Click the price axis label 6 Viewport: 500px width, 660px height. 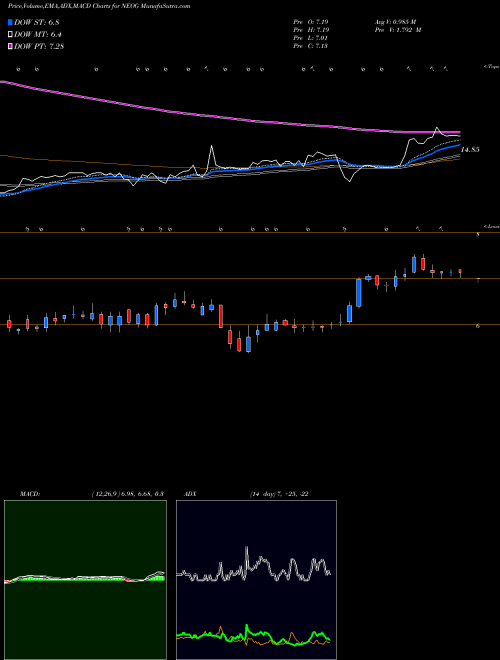click(x=478, y=326)
